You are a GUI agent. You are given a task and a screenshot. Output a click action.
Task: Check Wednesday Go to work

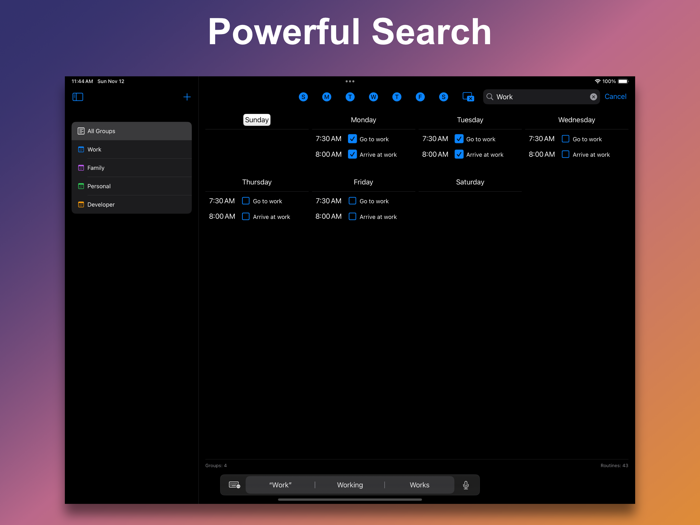click(566, 139)
